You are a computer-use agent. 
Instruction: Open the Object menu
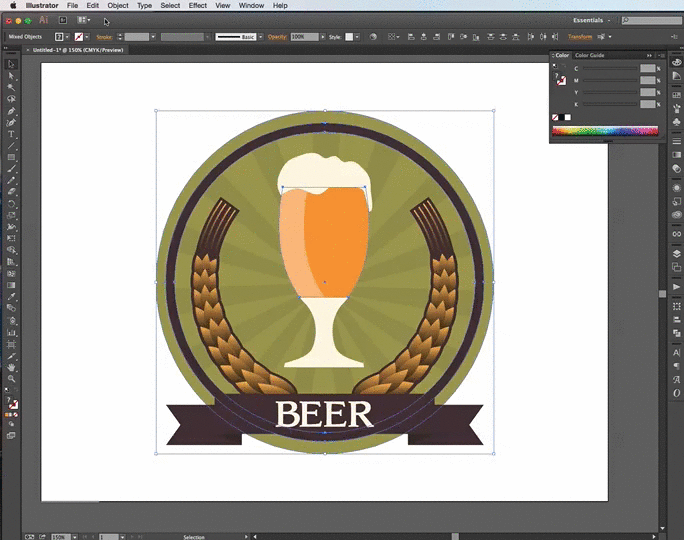[118, 6]
